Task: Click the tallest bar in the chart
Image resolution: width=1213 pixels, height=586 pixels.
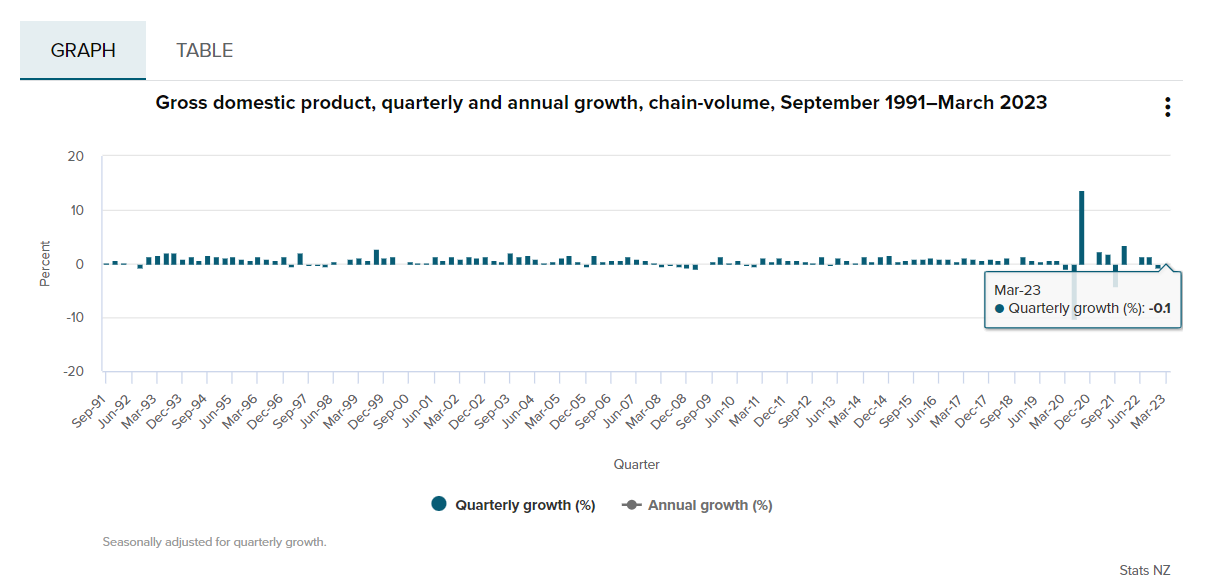Action: pos(1081,227)
